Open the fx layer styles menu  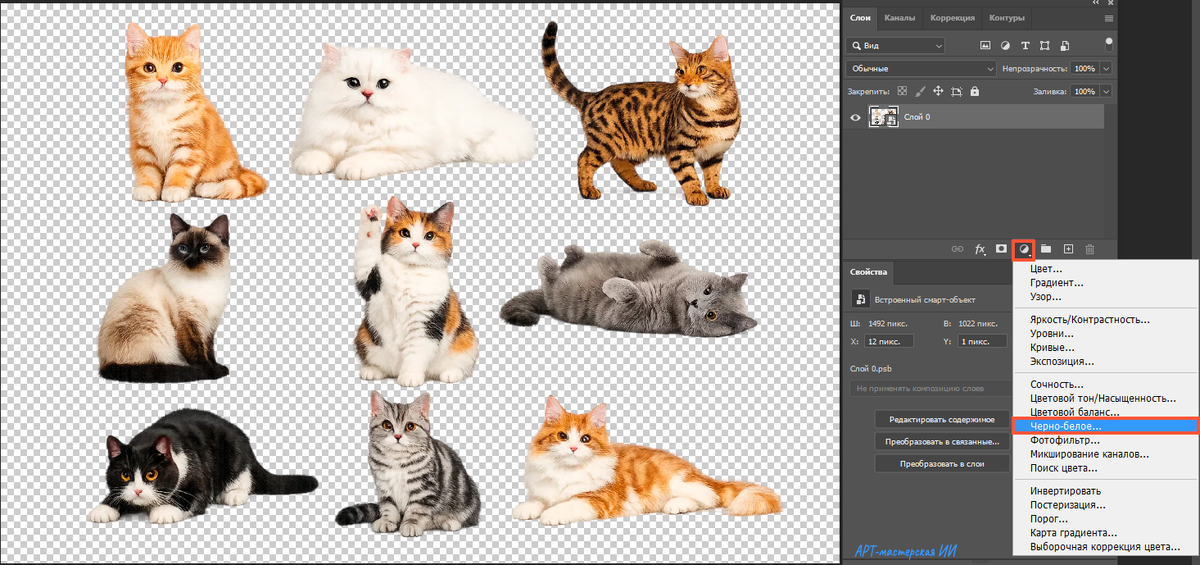(x=980, y=248)
